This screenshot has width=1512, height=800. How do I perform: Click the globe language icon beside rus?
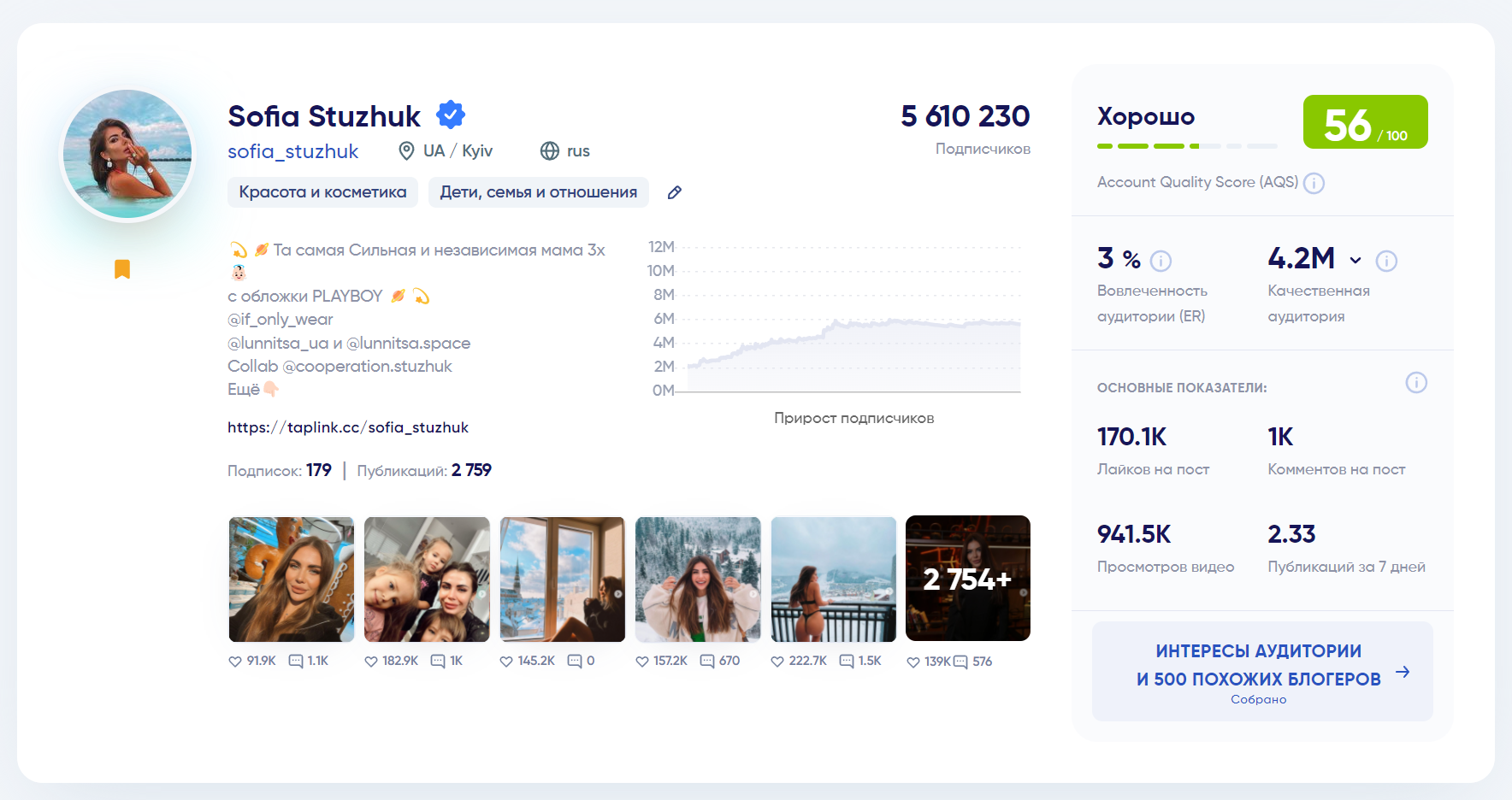[x=550, y=151]
